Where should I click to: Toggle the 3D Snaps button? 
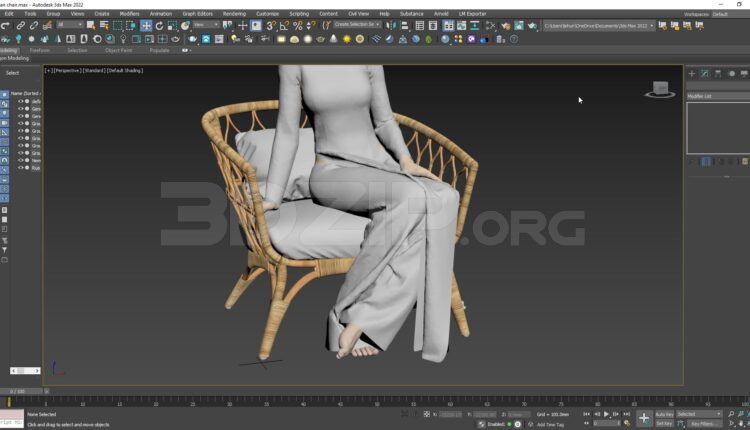(270, 25)
